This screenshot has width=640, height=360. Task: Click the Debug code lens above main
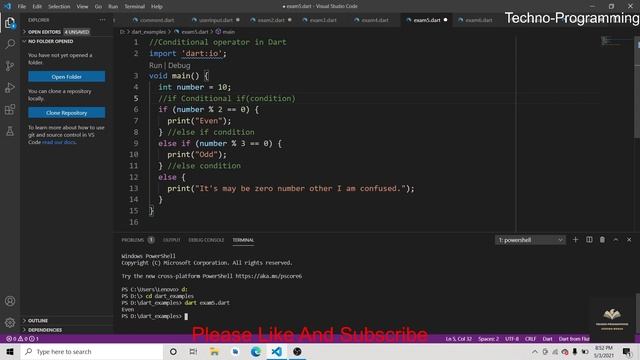tap(179, 65)
